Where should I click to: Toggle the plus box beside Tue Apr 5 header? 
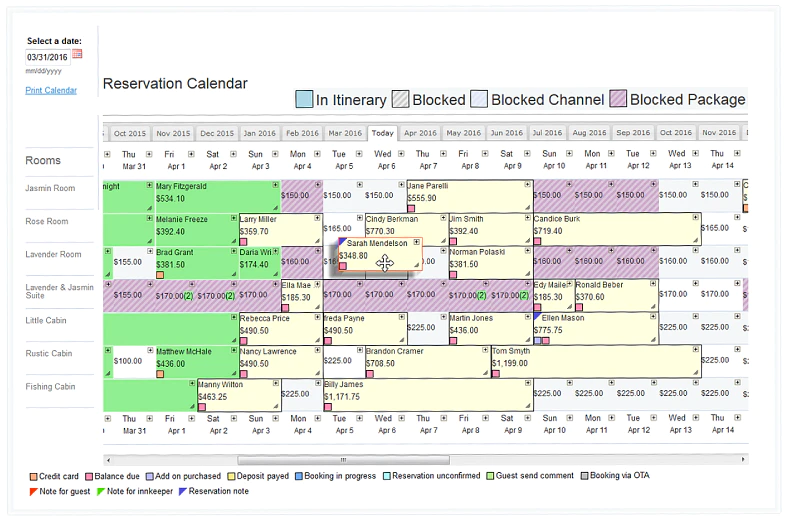tap(359, 153)
